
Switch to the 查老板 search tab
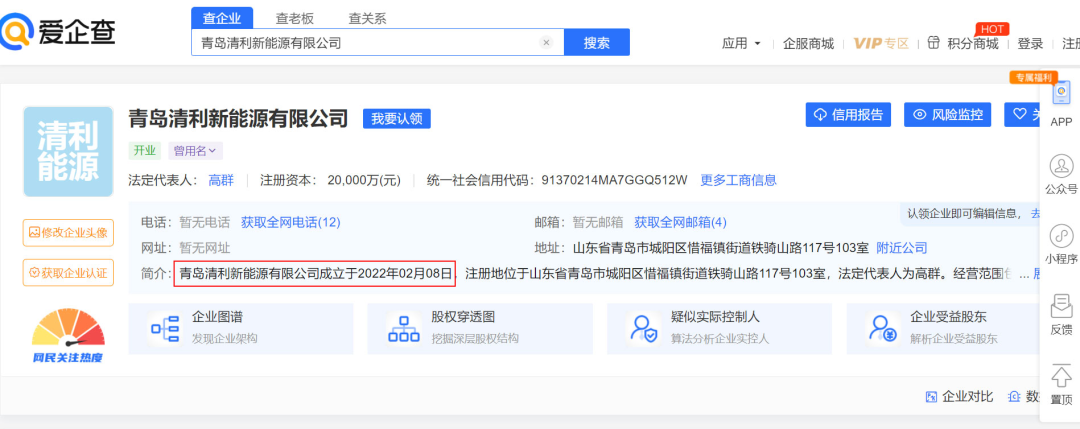point(295,18)
